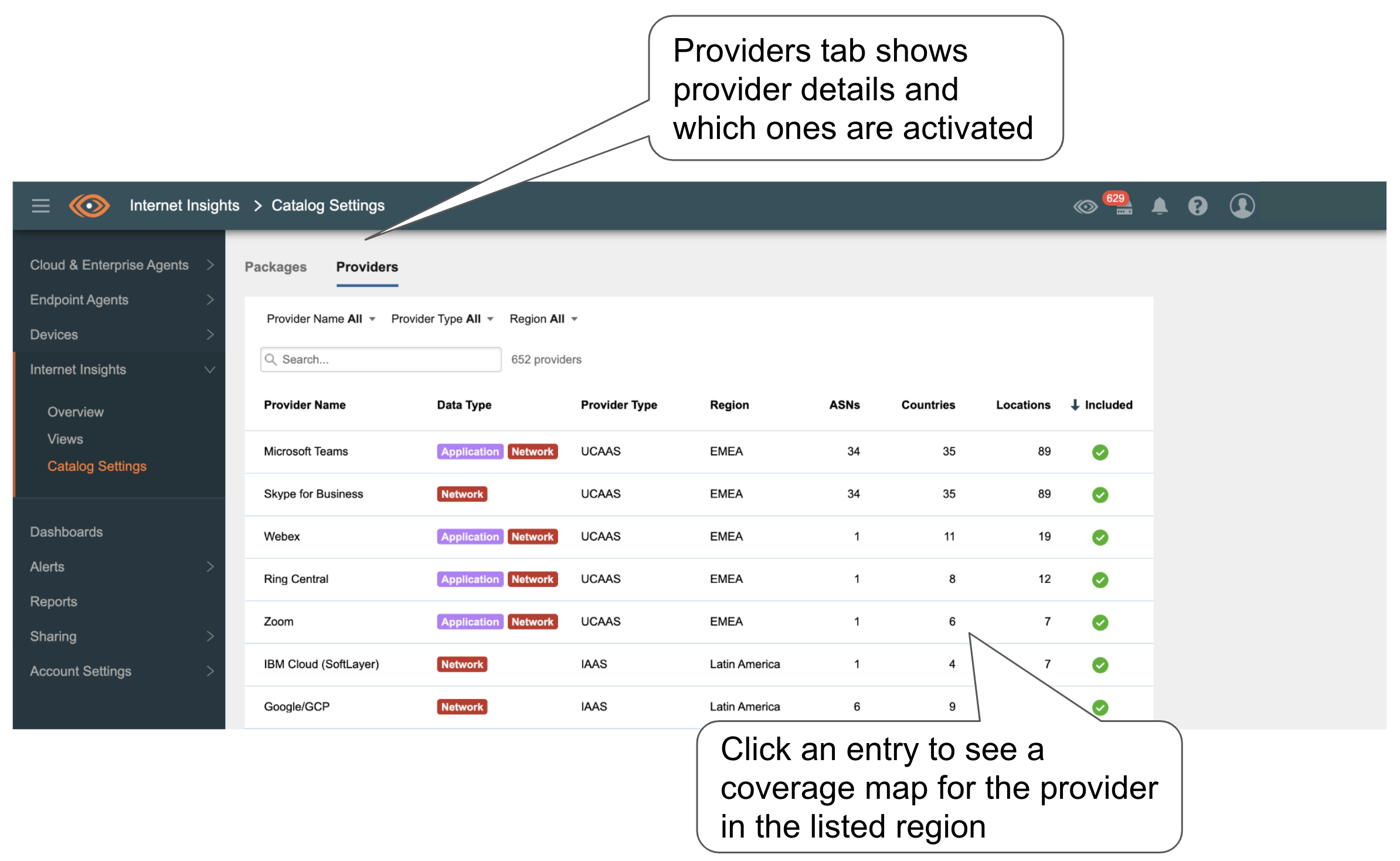Expand the Sharing sidebar section
The width and height of the screenshot is (1400, 861).
click(x=121, y=636)
